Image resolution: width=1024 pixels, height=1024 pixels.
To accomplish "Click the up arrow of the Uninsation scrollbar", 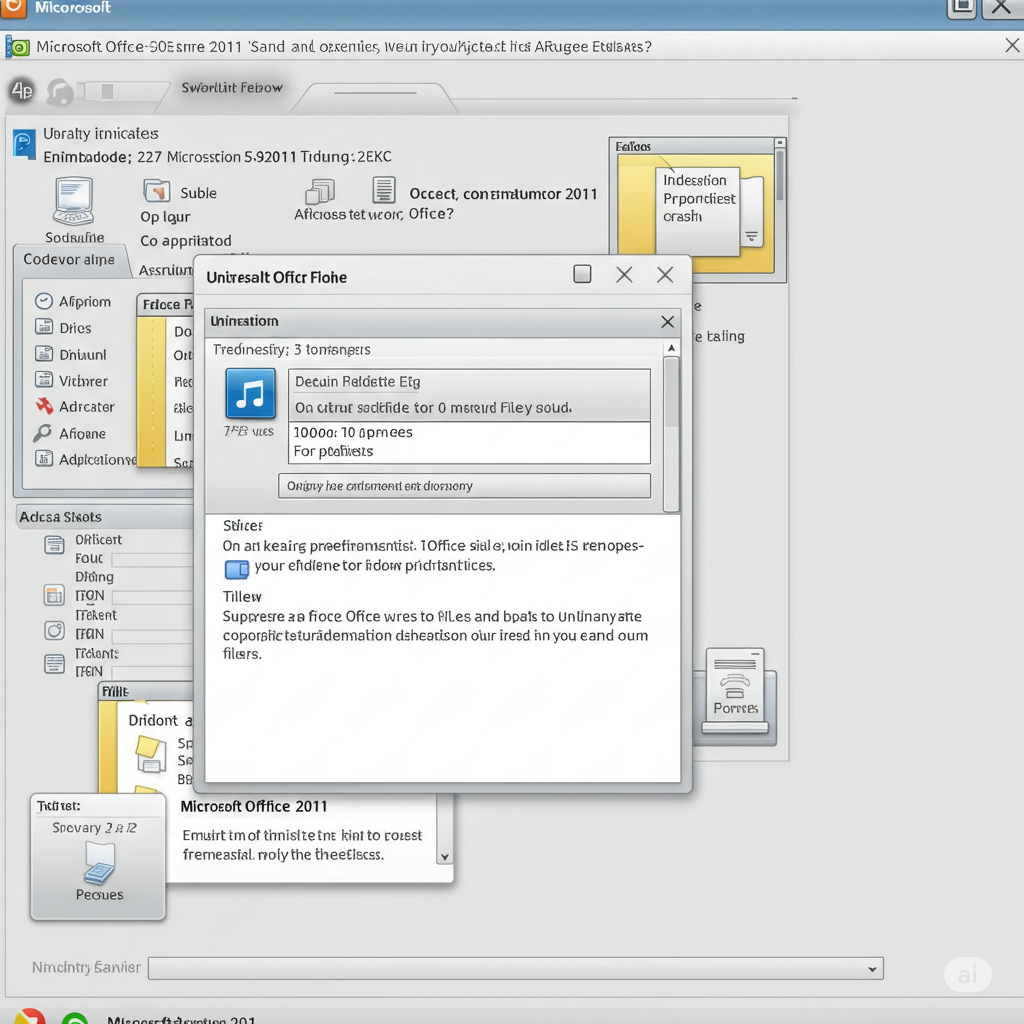I will [671, 348].
